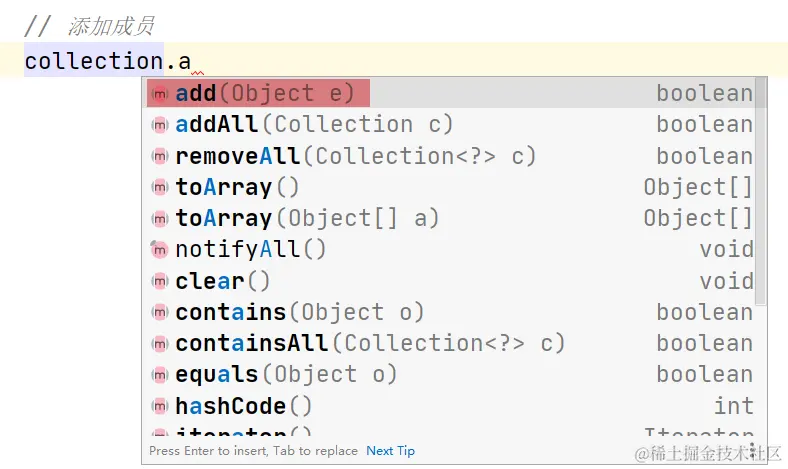Screen dimensions: 788x469
Task: Select contains(Object o) in autocomplete popup
Action: [300, 313]
